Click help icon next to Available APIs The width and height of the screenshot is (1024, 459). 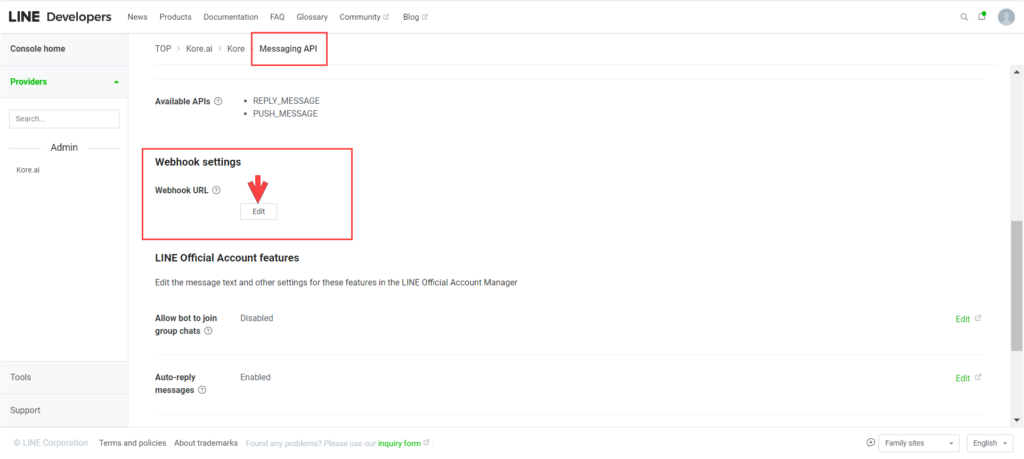point(218,101)
